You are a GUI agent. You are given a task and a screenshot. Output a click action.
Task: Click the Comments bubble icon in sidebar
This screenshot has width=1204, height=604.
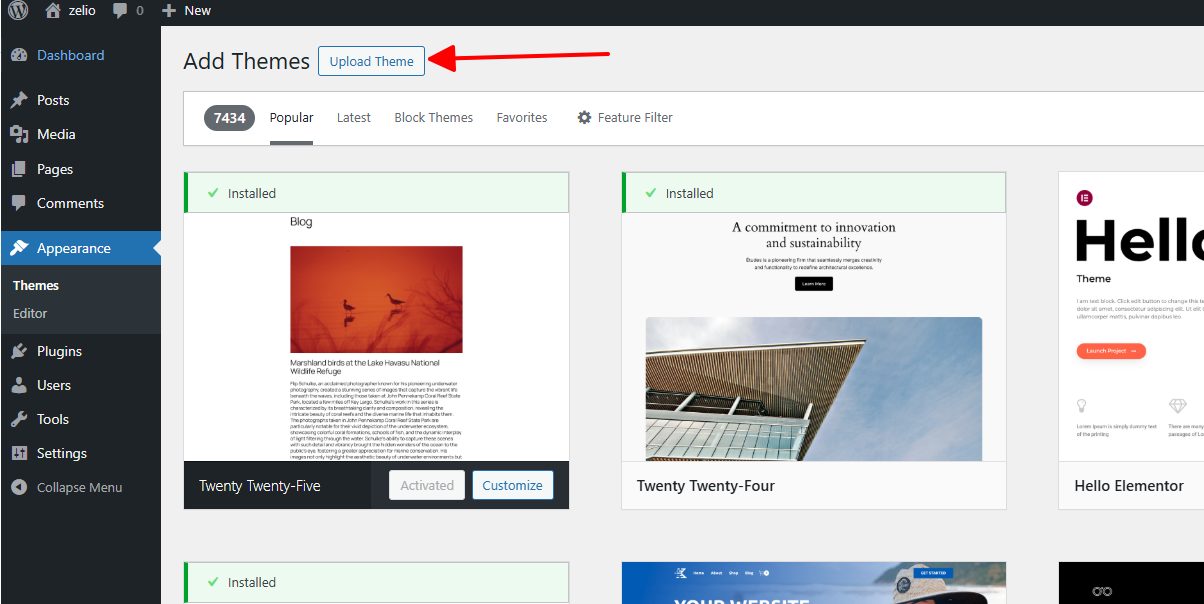pyautogui.click(x=19, y=203)
